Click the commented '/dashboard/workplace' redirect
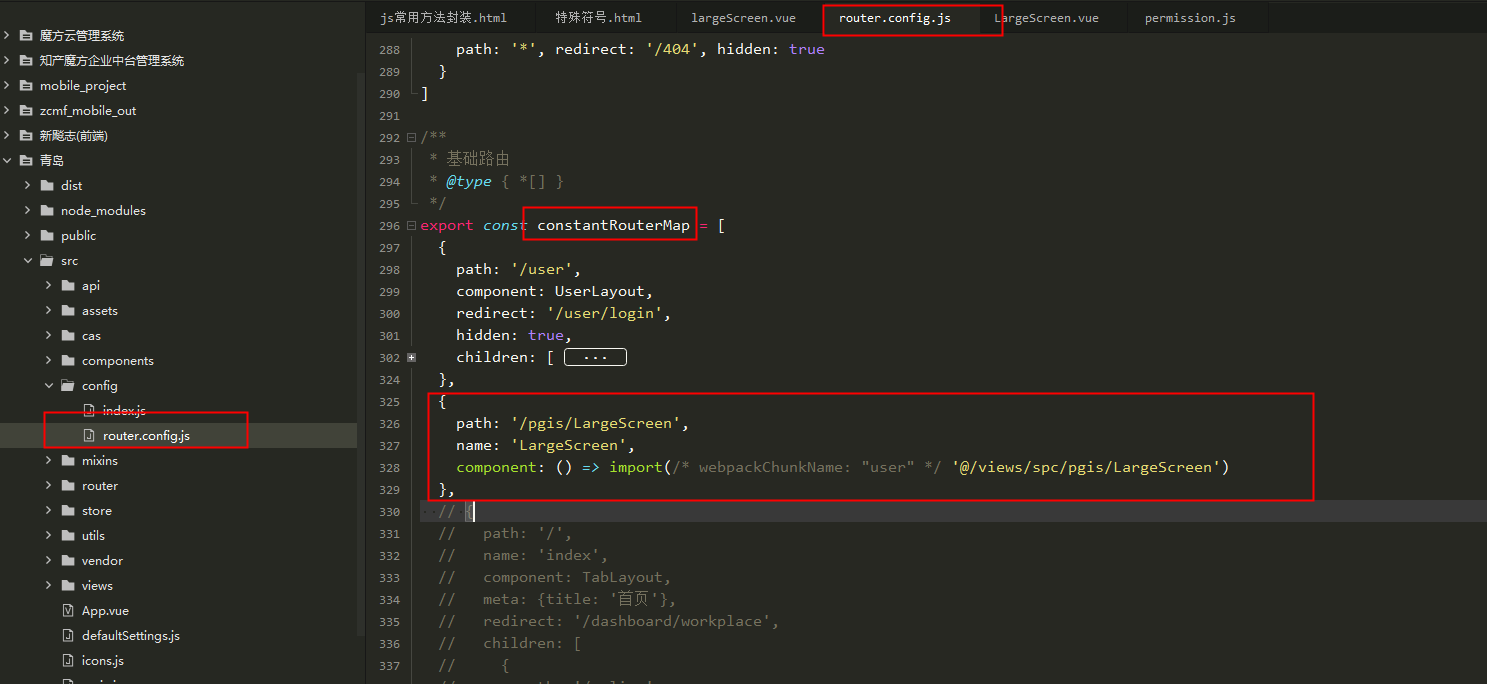The width and height of the screenshot is (1487, 684). [x=671, y=621]
